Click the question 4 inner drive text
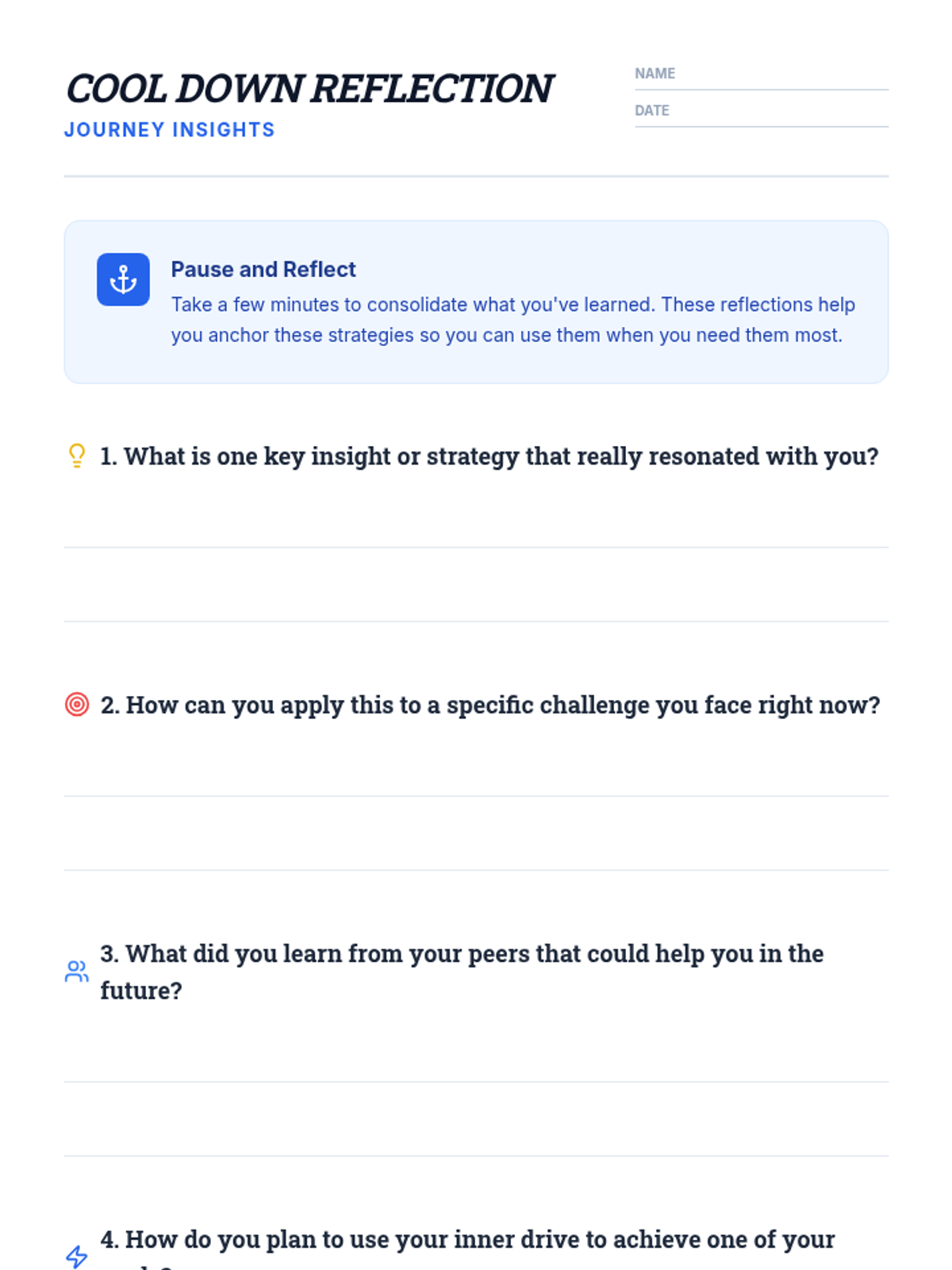 click(467, 1239)
